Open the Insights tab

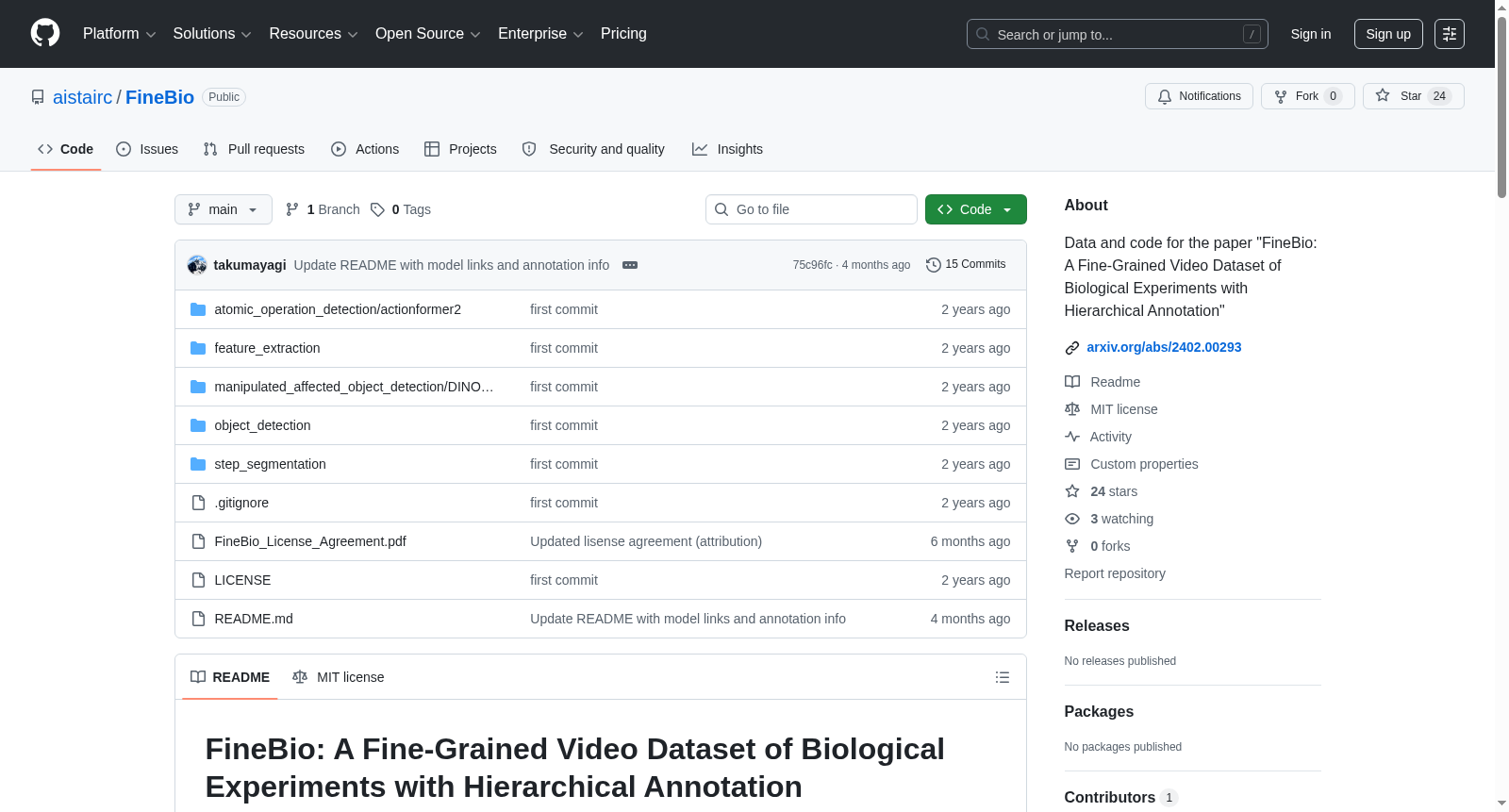[727, 149]
